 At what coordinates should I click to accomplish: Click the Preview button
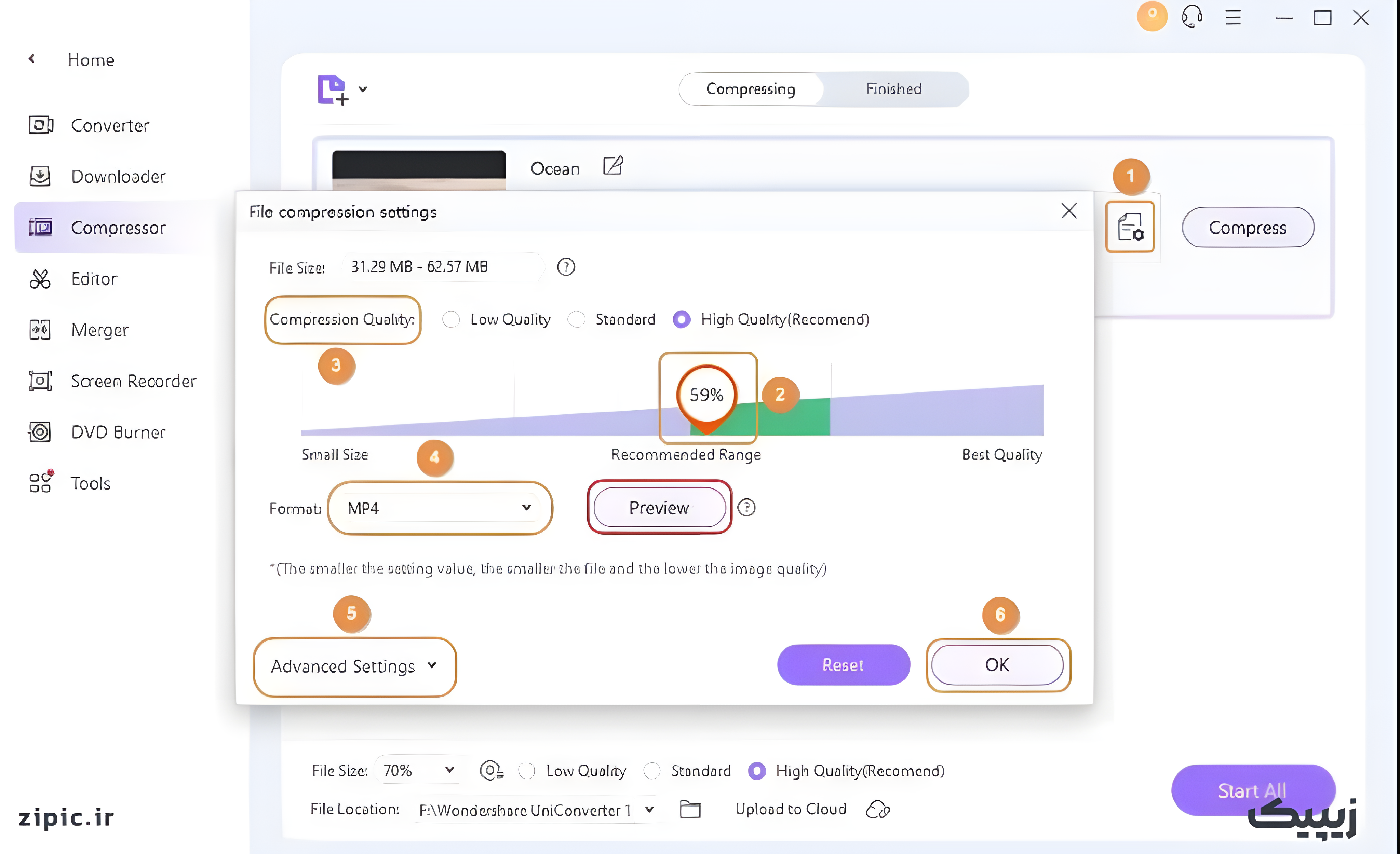coord(659,508)
